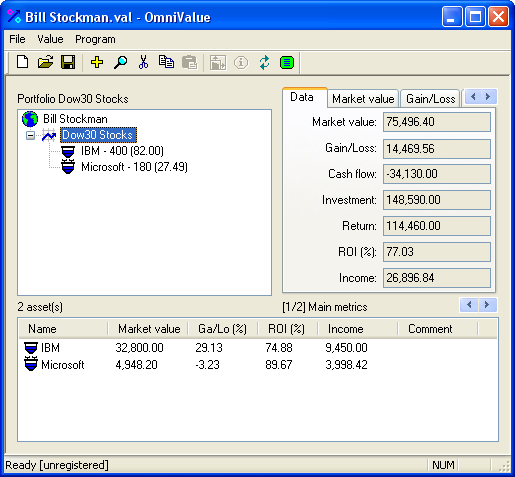515x477 pixels.
Task: Sort by the ROI (%) column header
Action: tap(286, 329)
